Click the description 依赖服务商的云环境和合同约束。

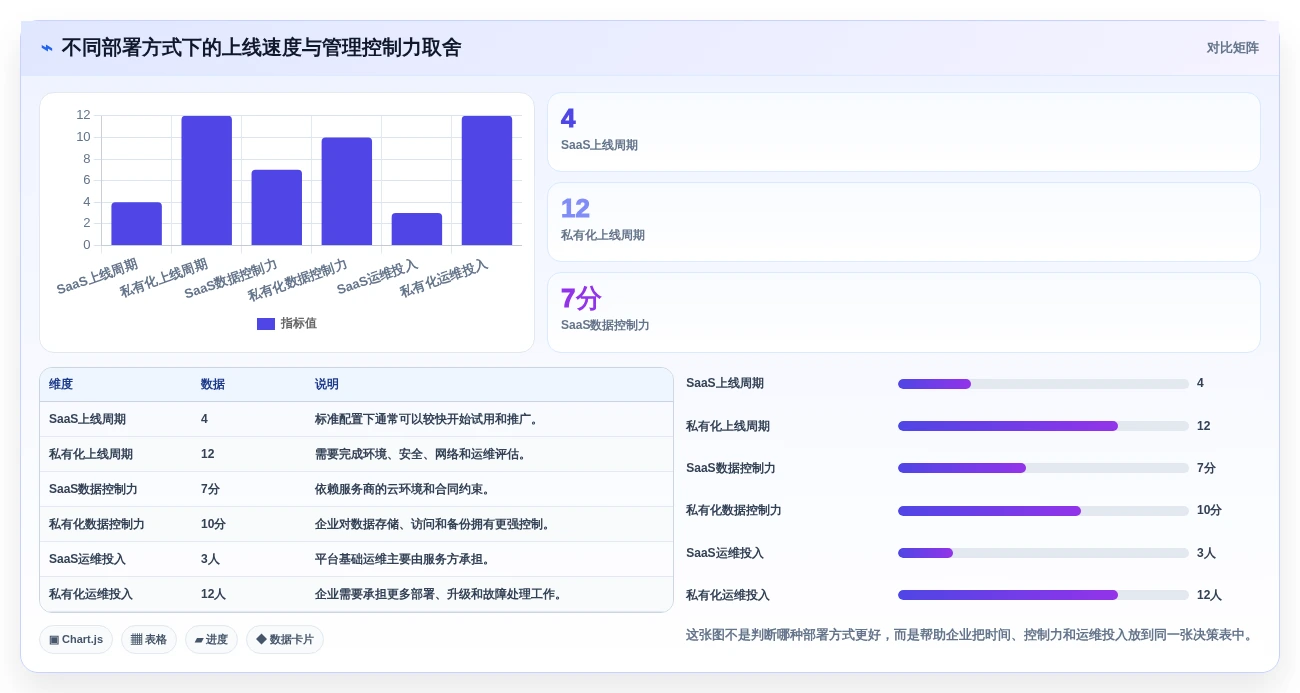[x=402, y=490]
